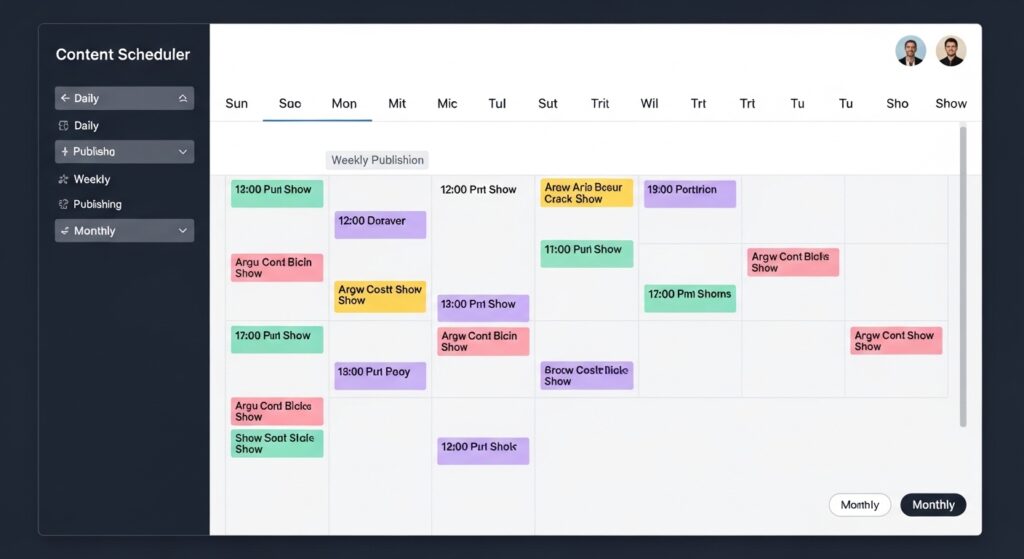Select the Wil day tab

(649, 103)
